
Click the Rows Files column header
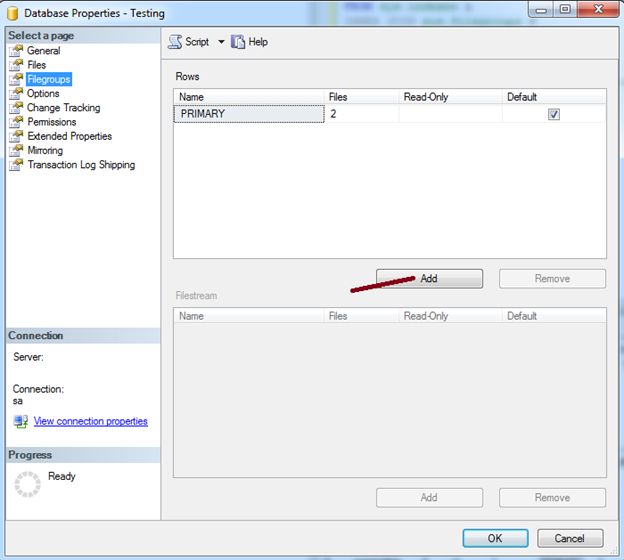pos(362,97)
